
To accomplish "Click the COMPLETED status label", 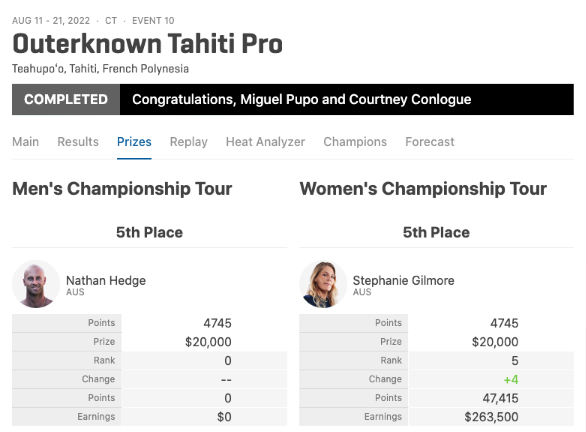I will click(x=66, y=99).
